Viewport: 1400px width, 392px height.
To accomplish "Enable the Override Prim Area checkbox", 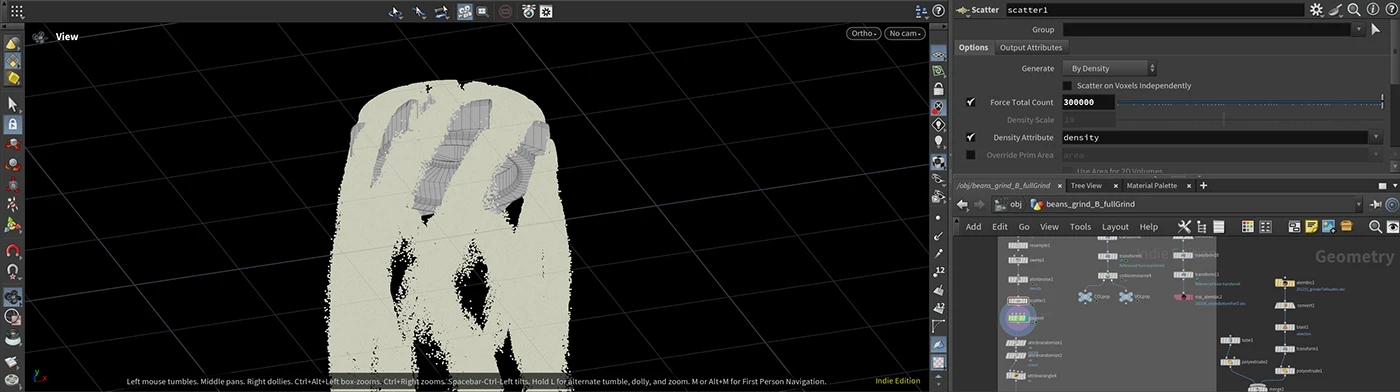I will 971,155.
